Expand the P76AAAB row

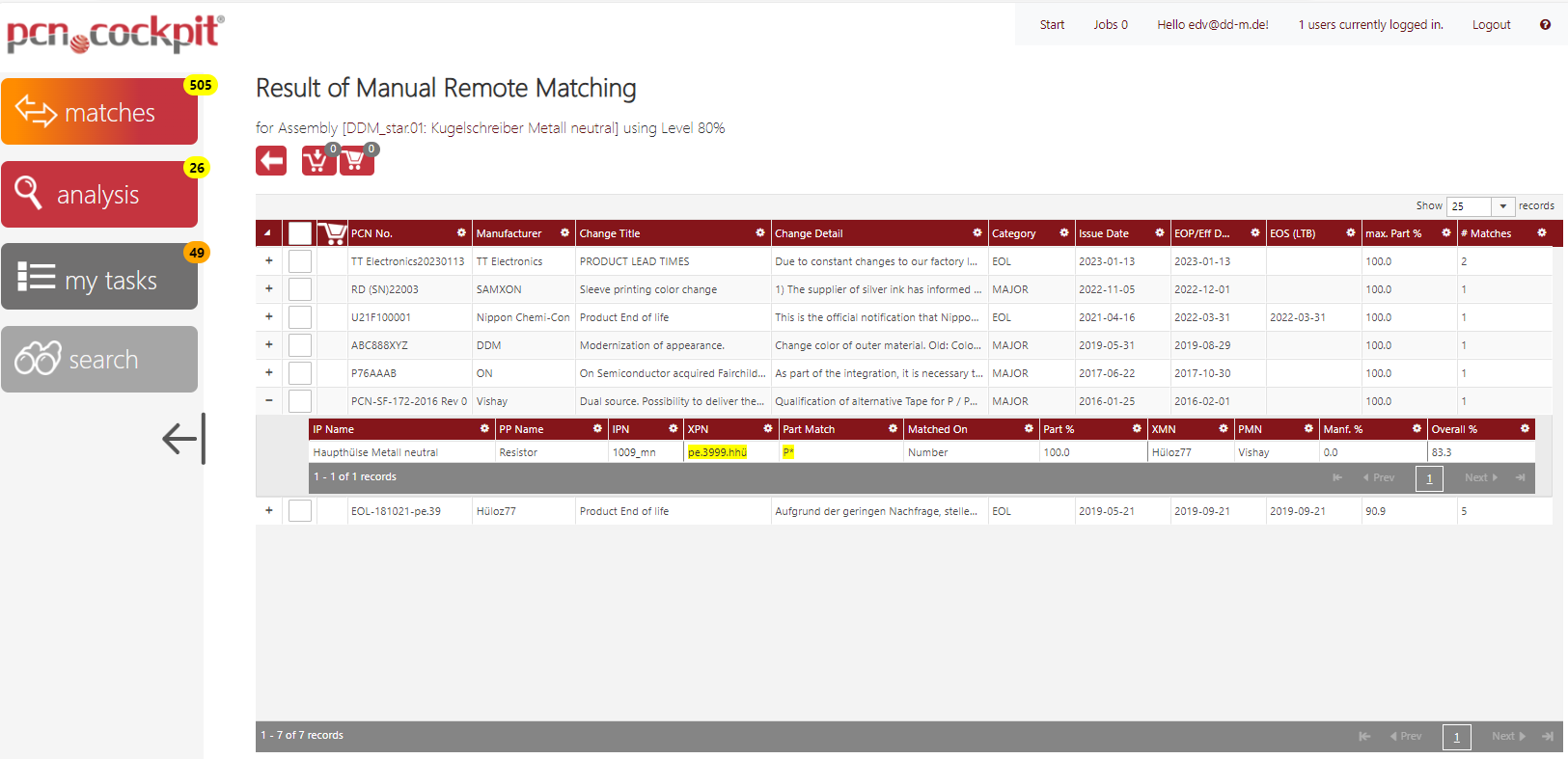pyautogui.click(x=269, y=372)
